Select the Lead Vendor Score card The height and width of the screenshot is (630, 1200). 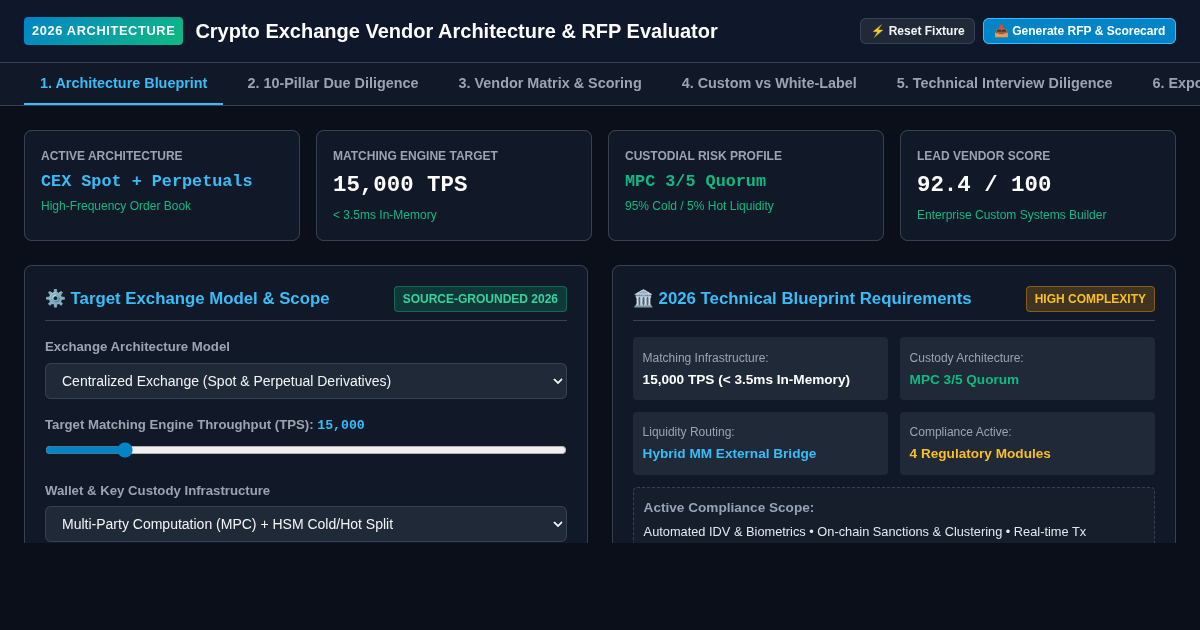(1038, 185)
